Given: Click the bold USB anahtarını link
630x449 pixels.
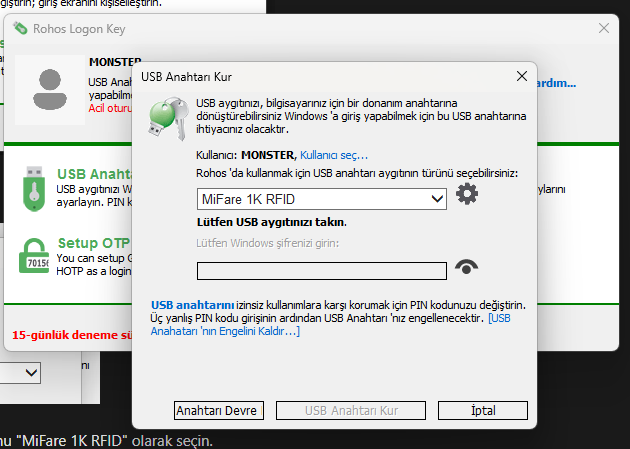Looking at the screenshot, I should click(192, 305).
